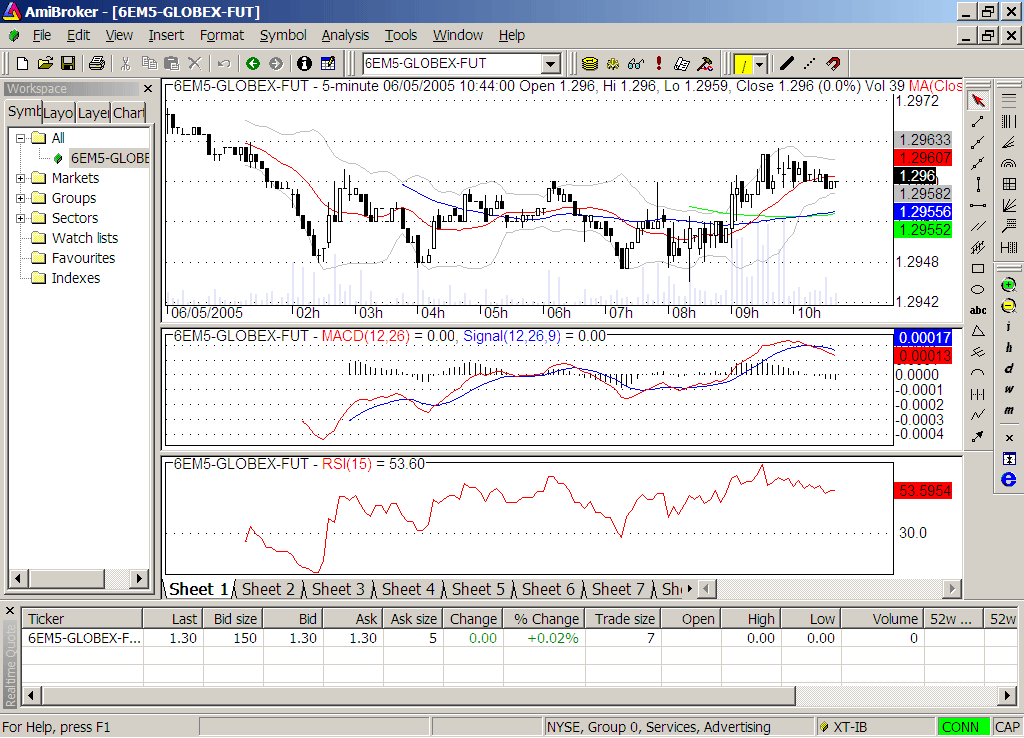
Task: Open the yellow line color dropdown arrow
Action: click(x=760, y=64)
